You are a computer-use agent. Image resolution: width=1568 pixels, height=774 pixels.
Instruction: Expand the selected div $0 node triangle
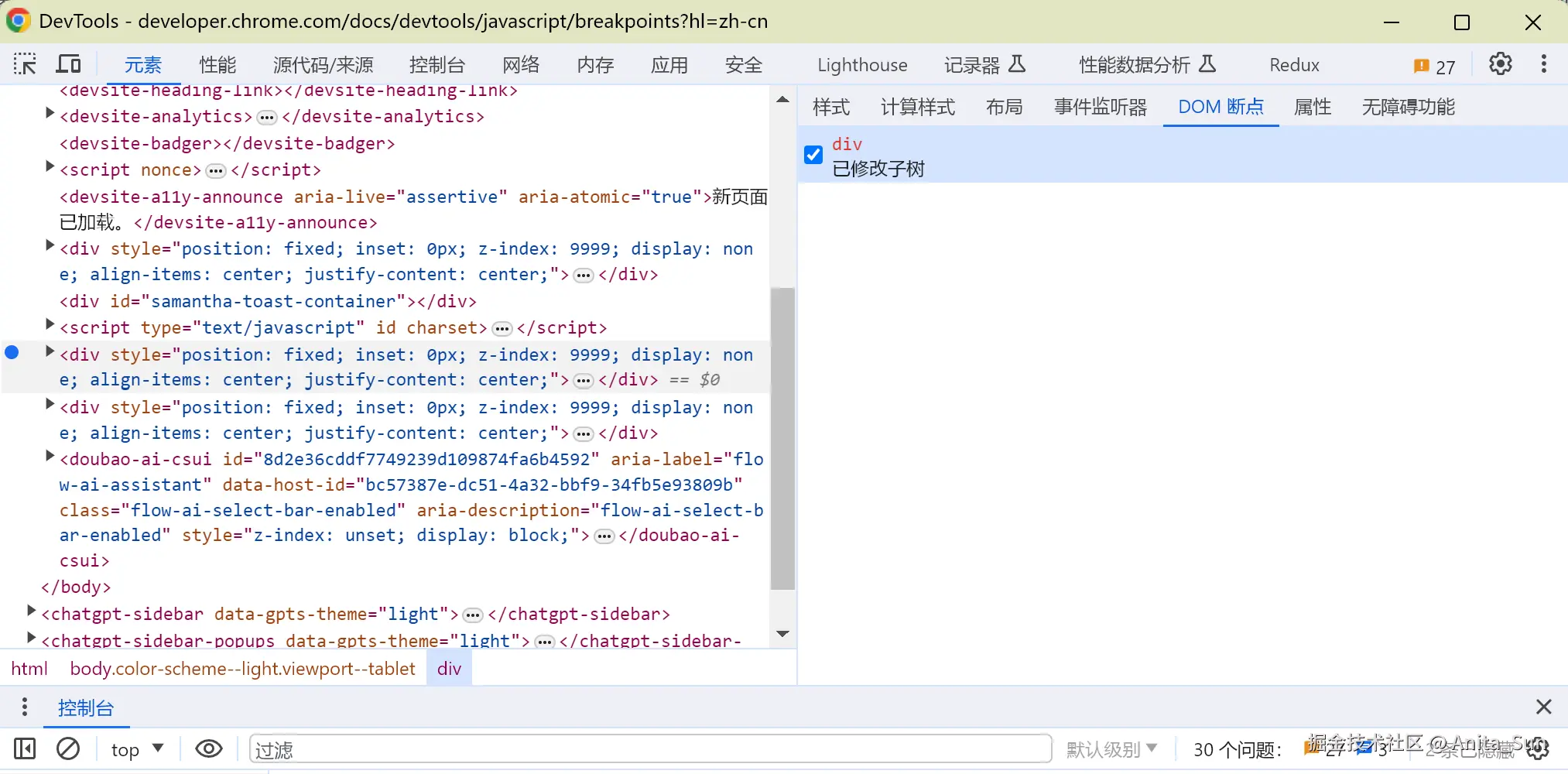[50, 351]
